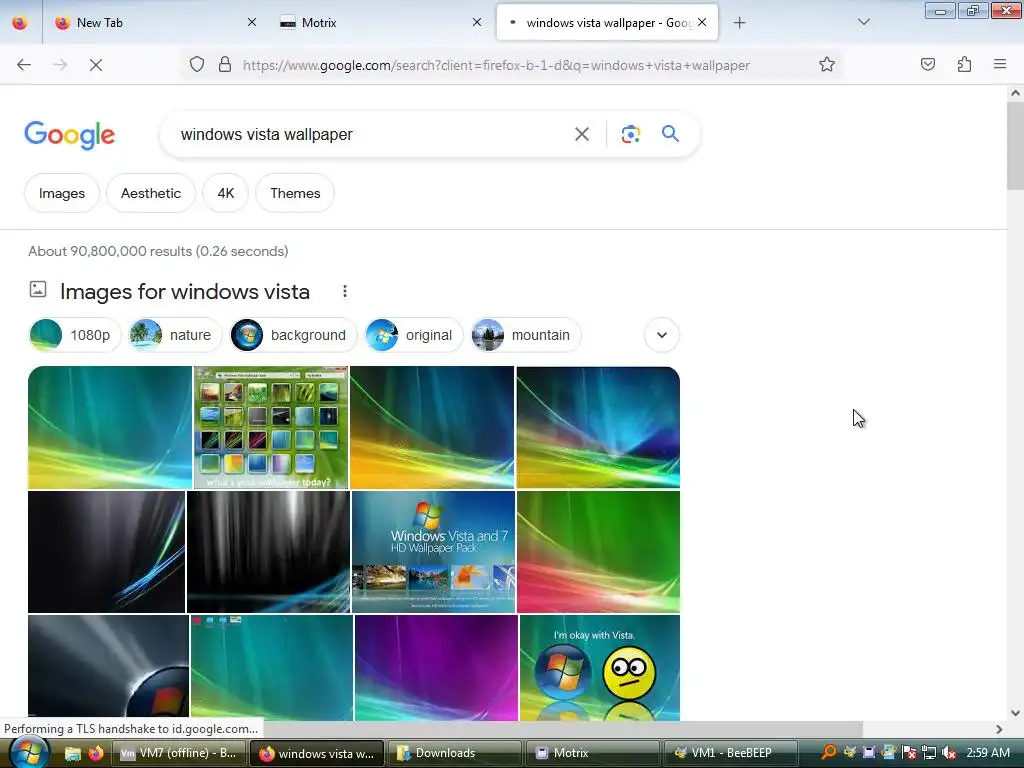Apply the Aesthetic filter chip
This screenshot has height=768, width=1024.
pos(151,193)
